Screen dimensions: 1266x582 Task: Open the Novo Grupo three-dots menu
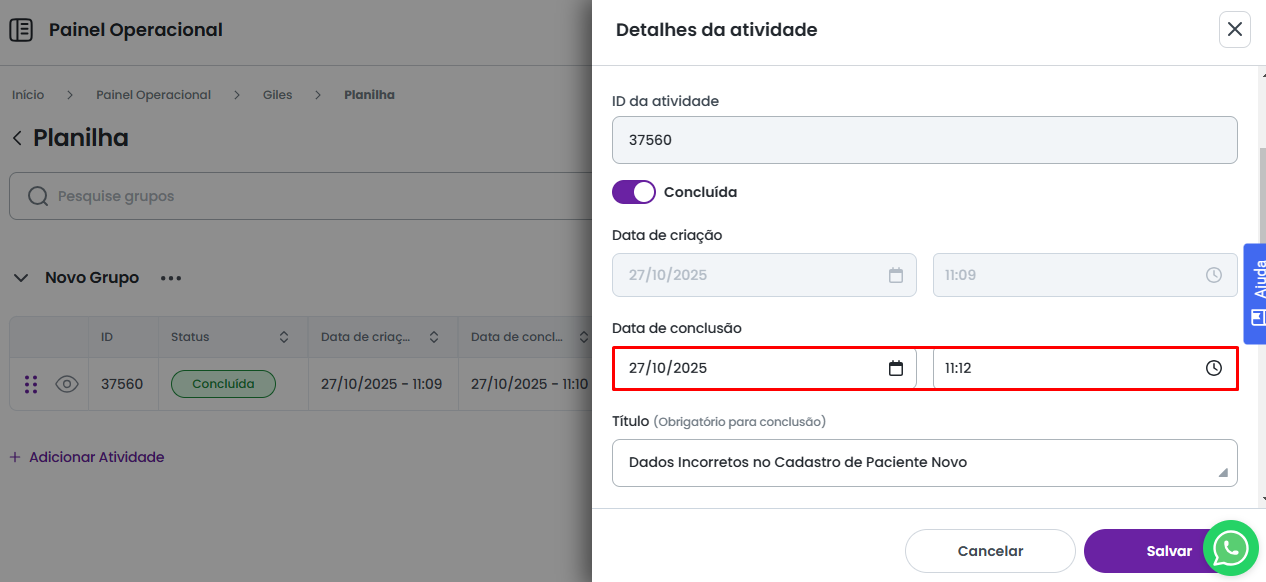(171, 278)
